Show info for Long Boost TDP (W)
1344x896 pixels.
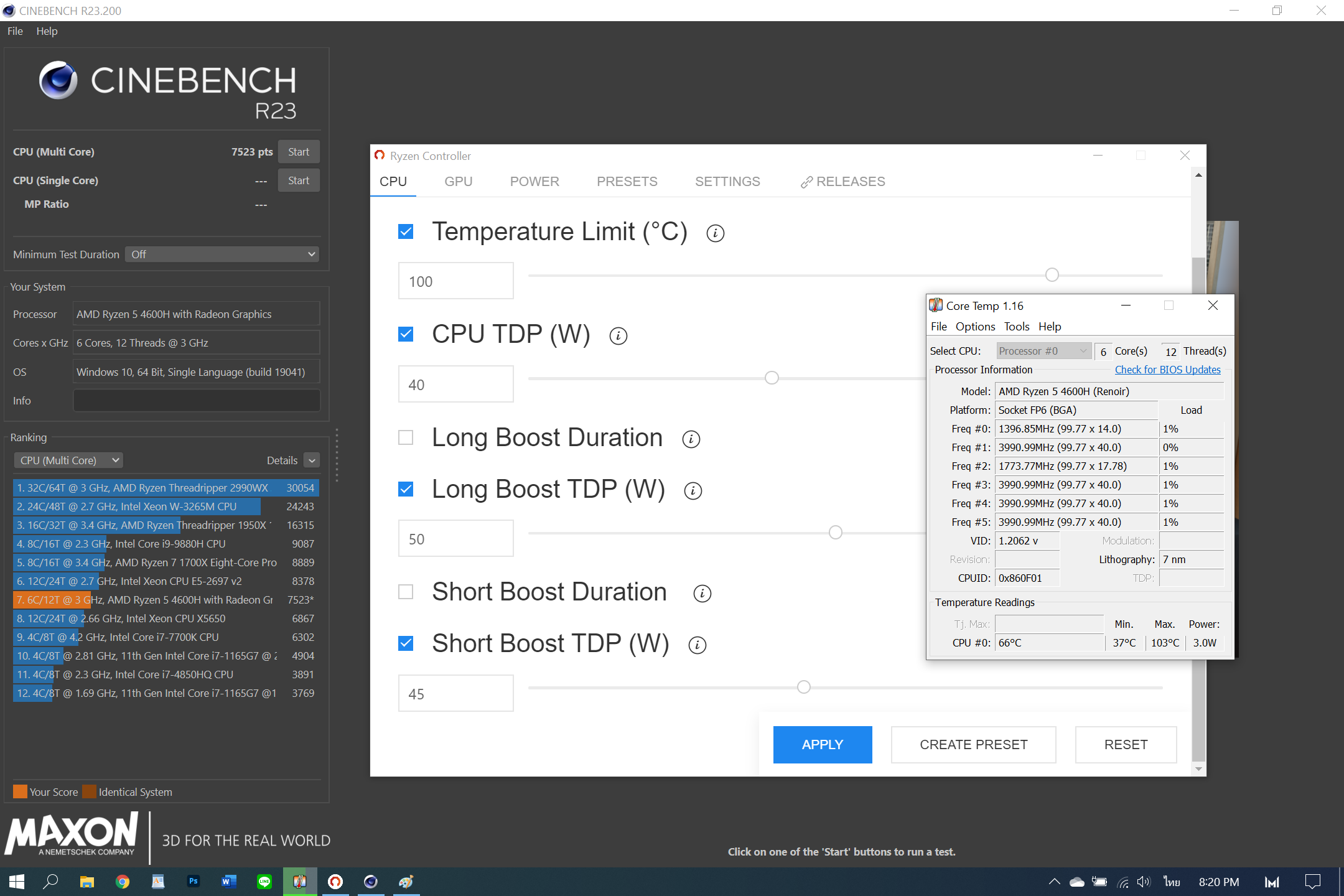point(693,491)
